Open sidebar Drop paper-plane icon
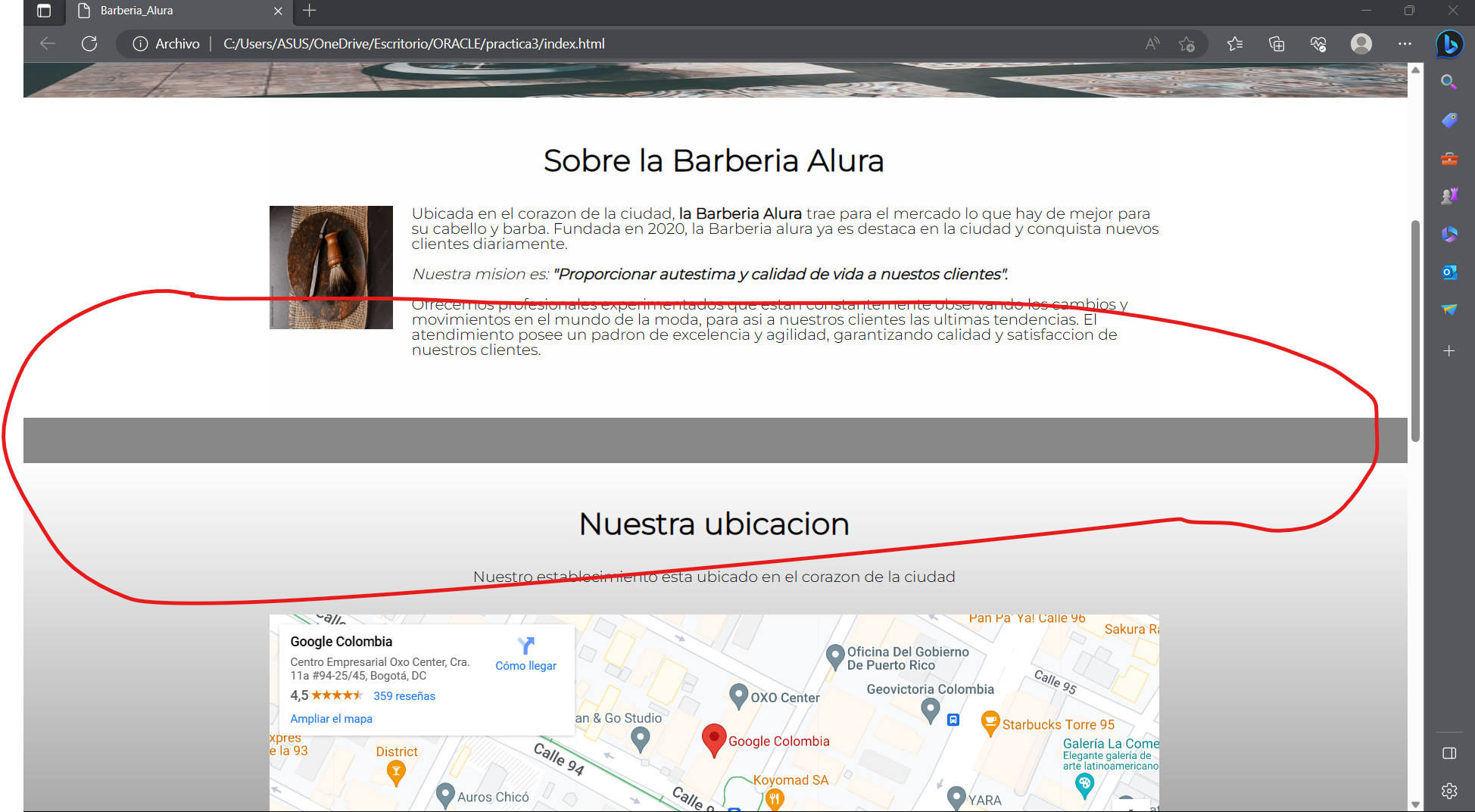The width and height of the screenshot is (1475, 812). 1448,310
